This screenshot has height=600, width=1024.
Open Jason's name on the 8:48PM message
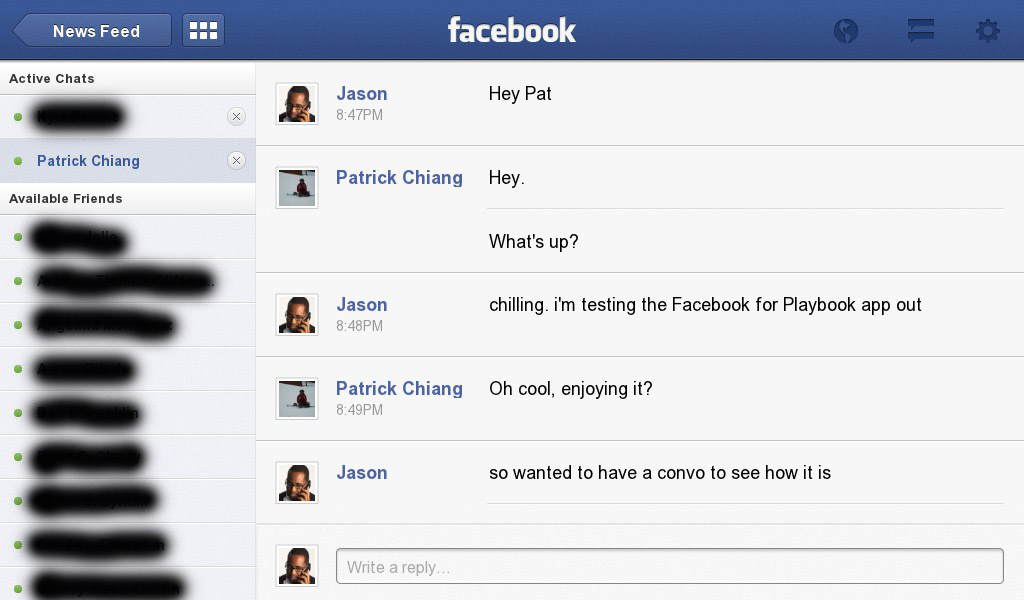click(x=361, y=305)
